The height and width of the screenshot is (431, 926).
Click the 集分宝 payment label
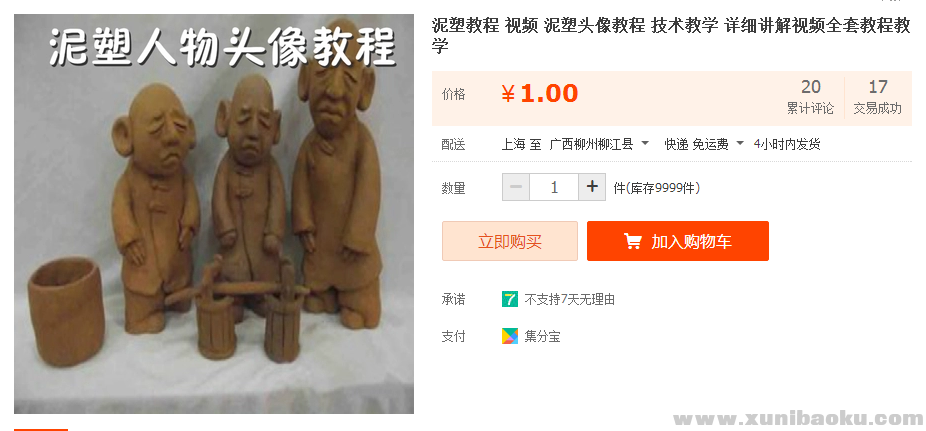[x=542, y=337]
